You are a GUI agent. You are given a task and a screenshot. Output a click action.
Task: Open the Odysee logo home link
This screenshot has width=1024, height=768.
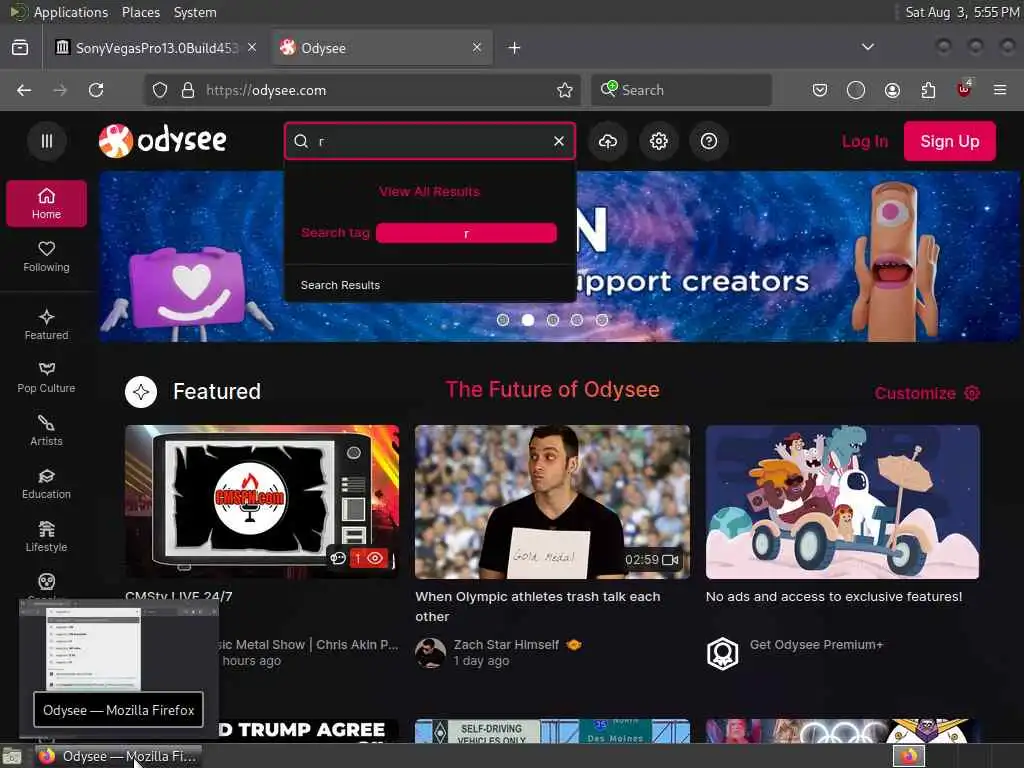pos(163,140)
